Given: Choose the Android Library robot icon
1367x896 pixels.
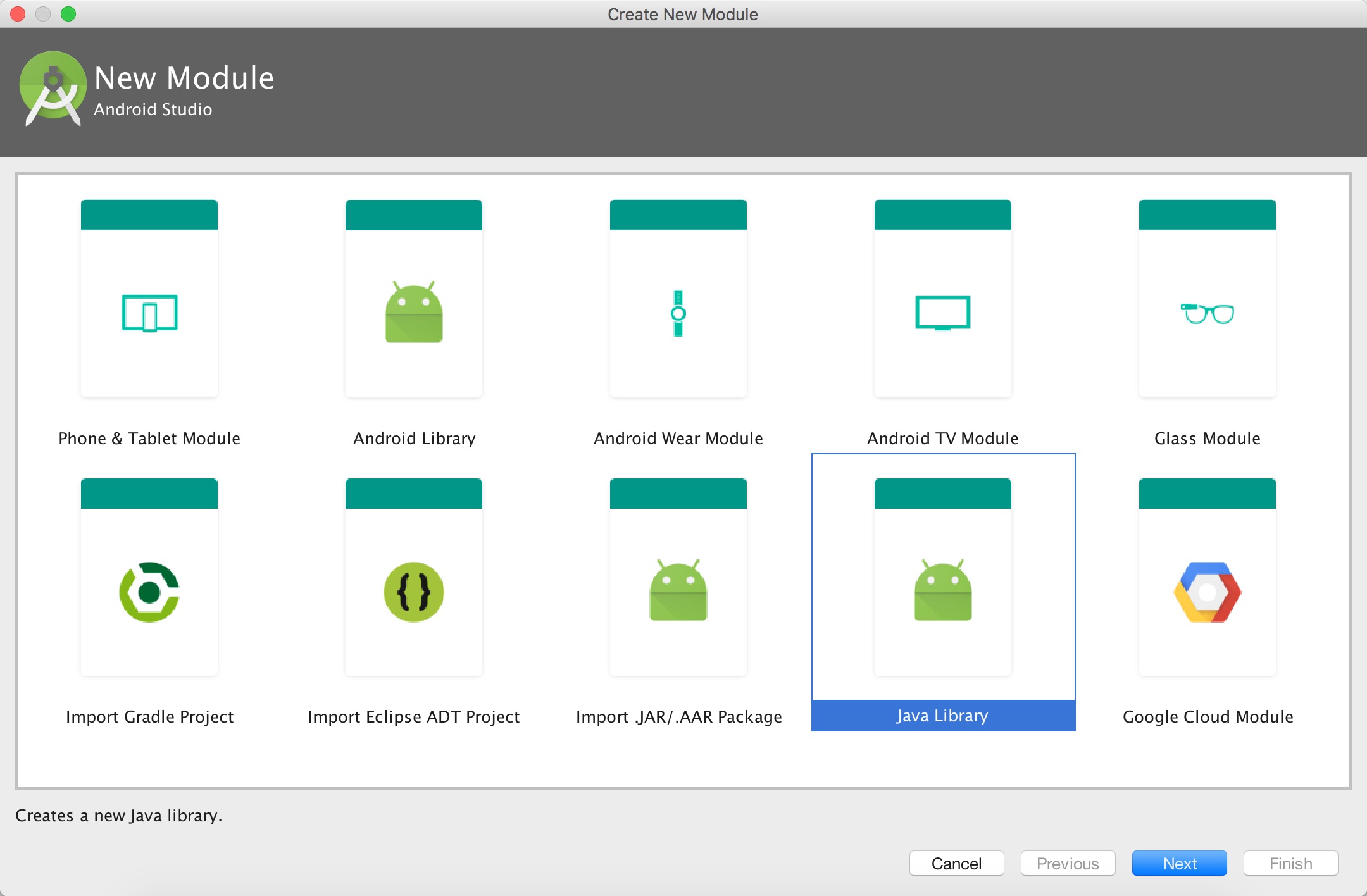Looking at the screenshot, I should tap(414, 312).
